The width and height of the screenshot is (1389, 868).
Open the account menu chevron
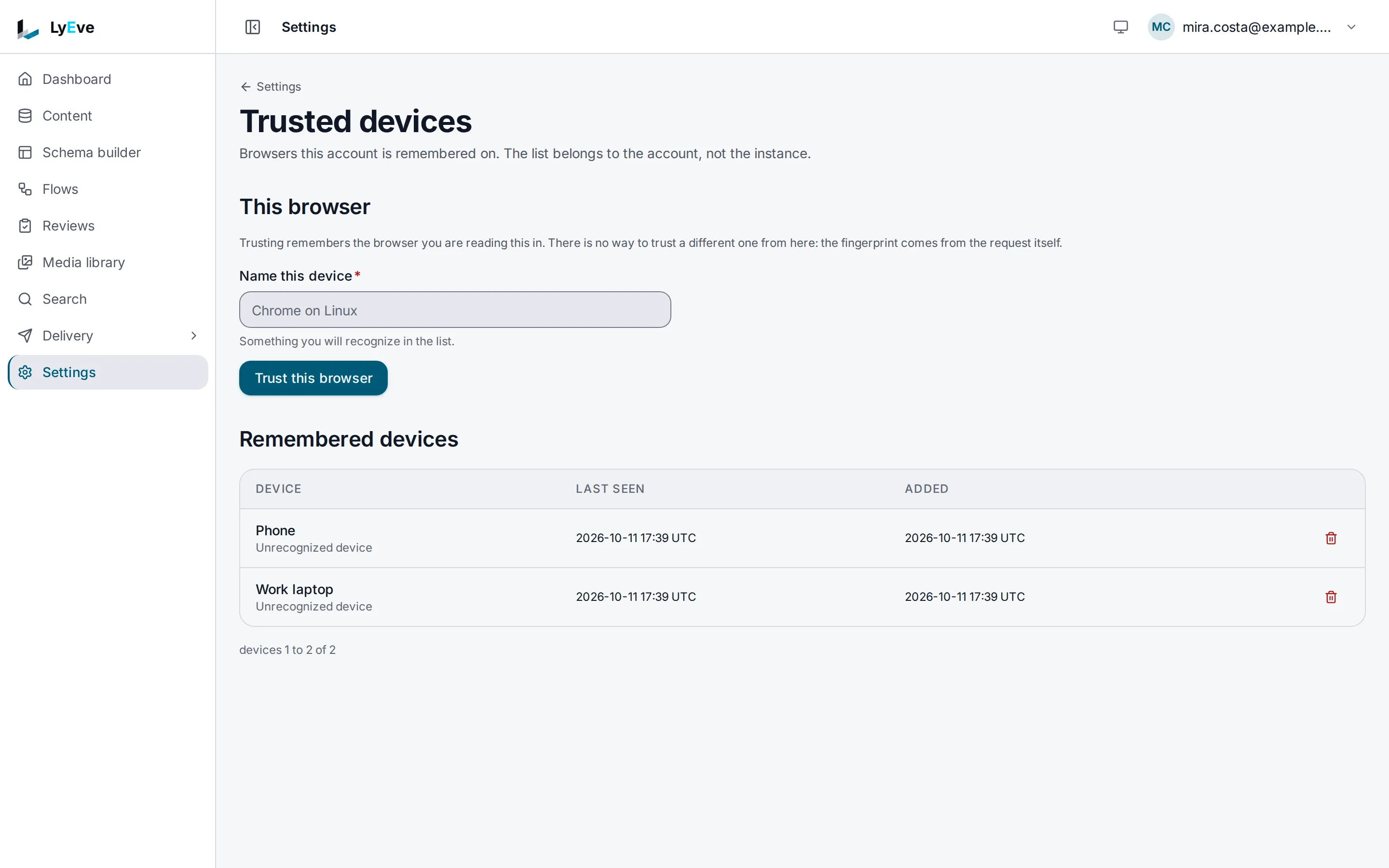click(x=1351, y=27)
